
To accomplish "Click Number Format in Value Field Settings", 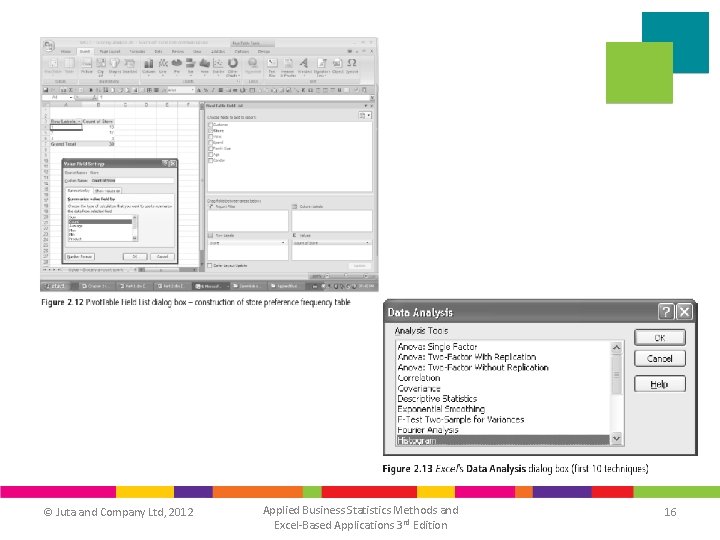I will pos(80,257).
